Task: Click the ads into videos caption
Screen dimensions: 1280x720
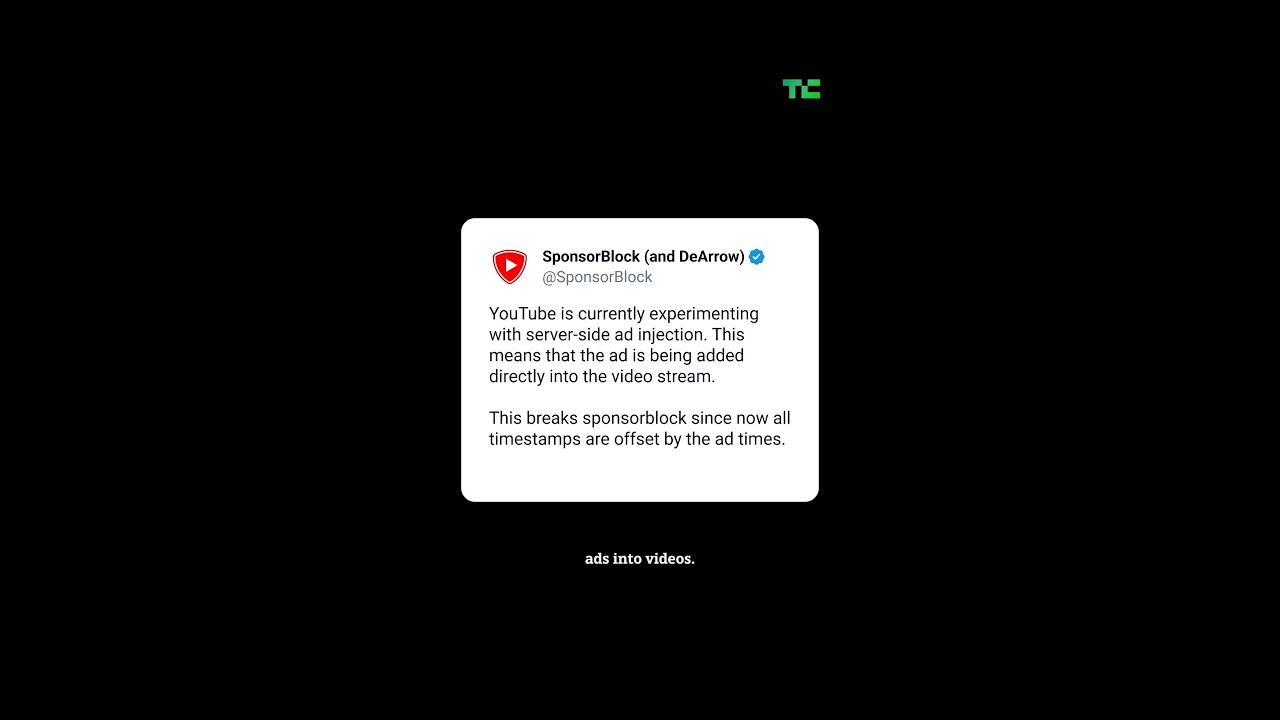Action: 640,559
